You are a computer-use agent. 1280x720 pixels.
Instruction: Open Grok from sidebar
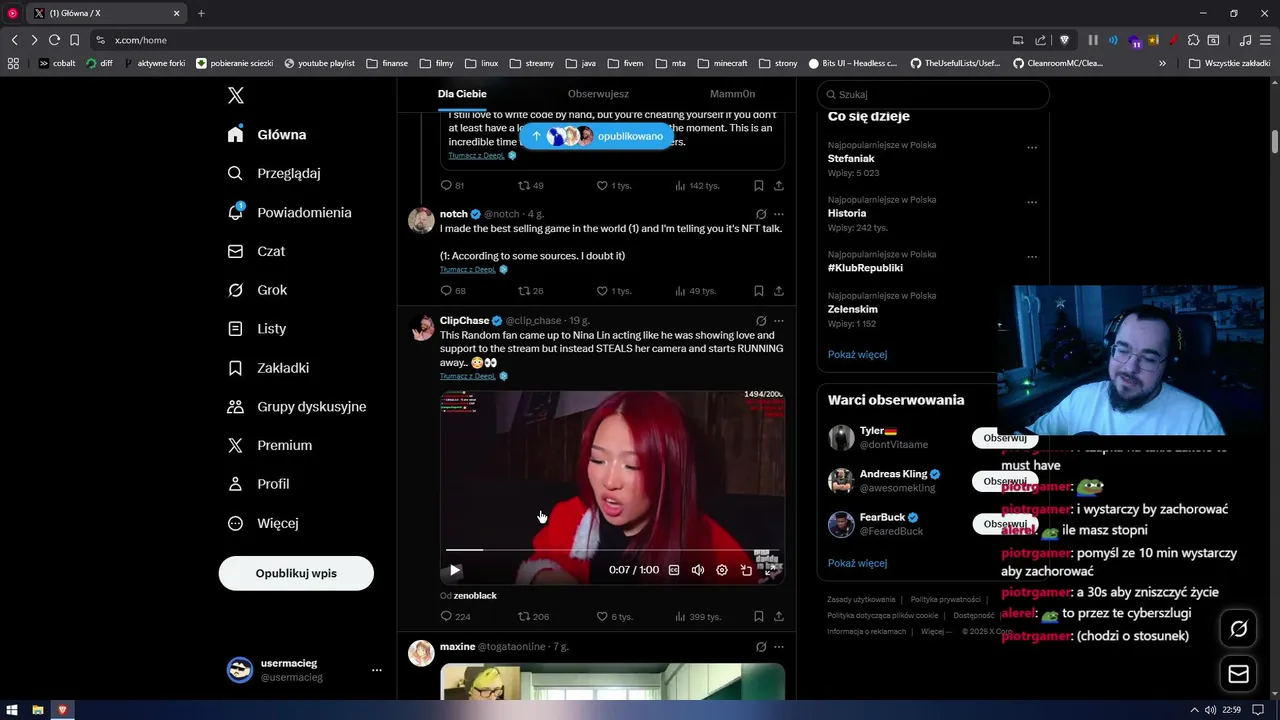click(257, 290)
